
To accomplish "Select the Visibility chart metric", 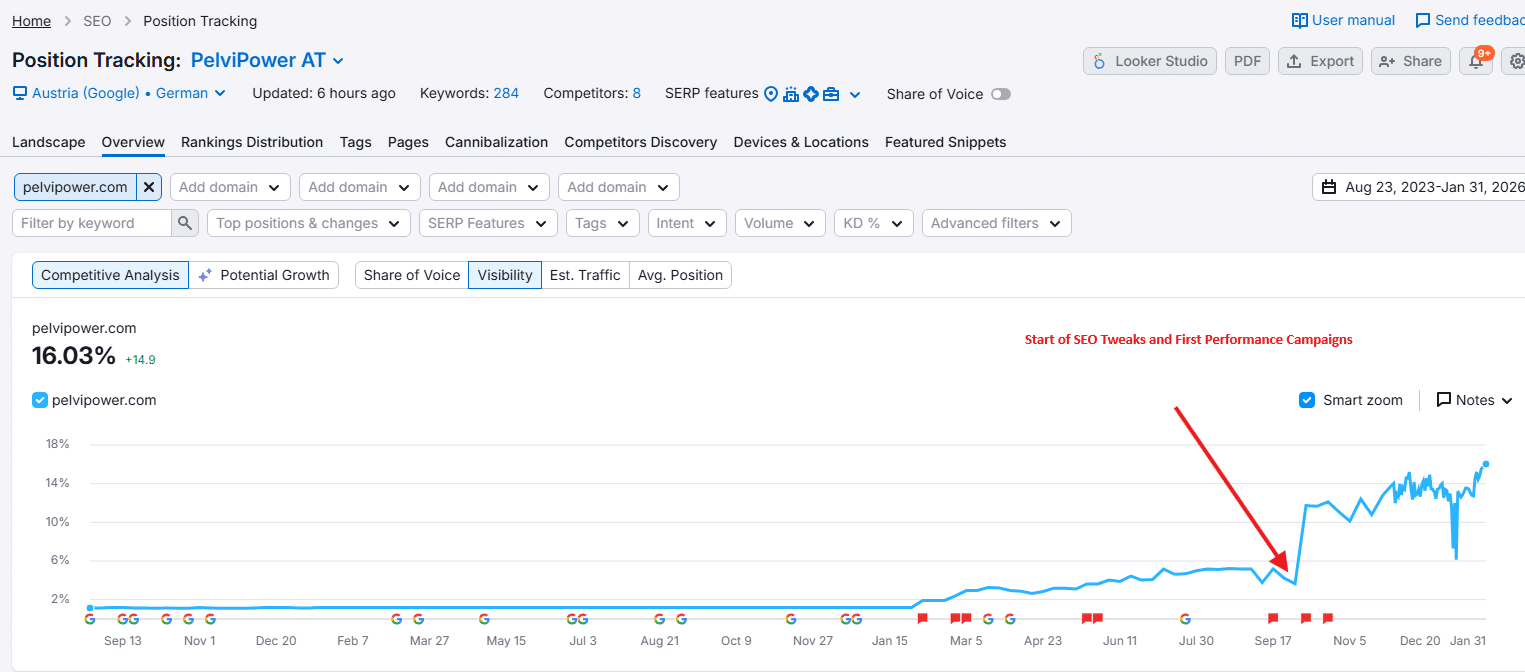I will (505, 275).
